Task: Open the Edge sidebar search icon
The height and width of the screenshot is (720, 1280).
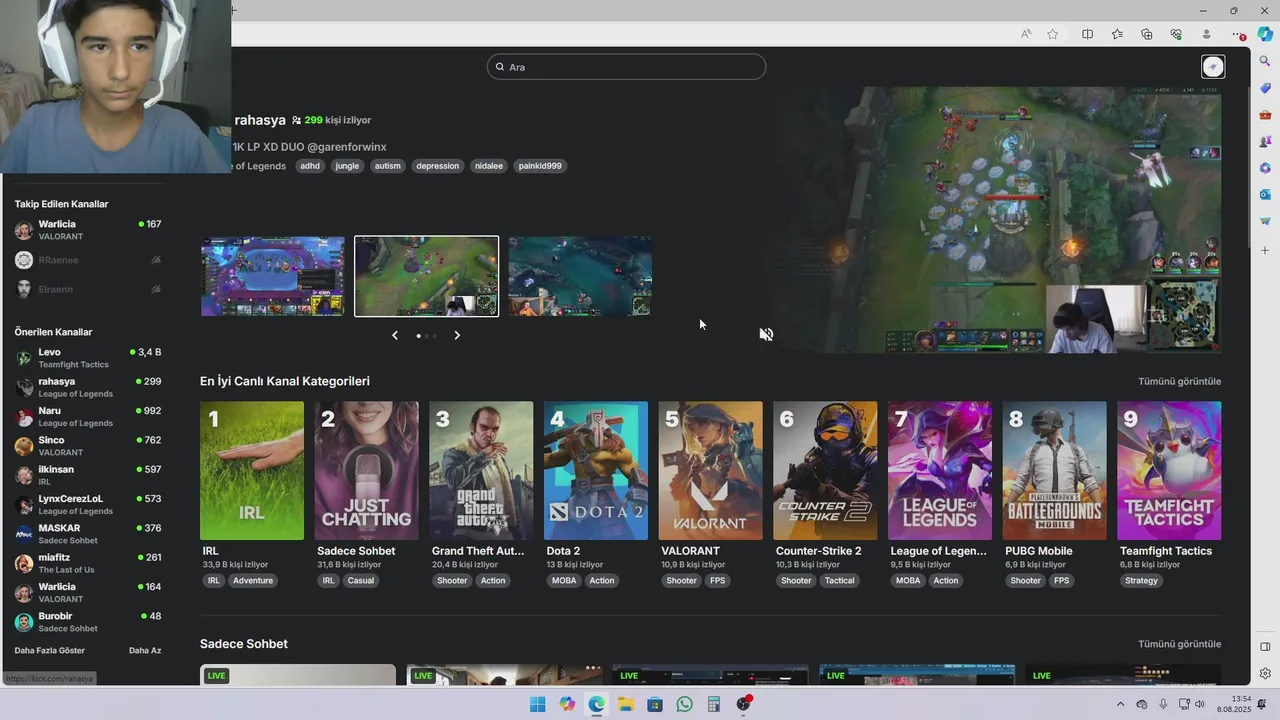Action: (1265, 61)
